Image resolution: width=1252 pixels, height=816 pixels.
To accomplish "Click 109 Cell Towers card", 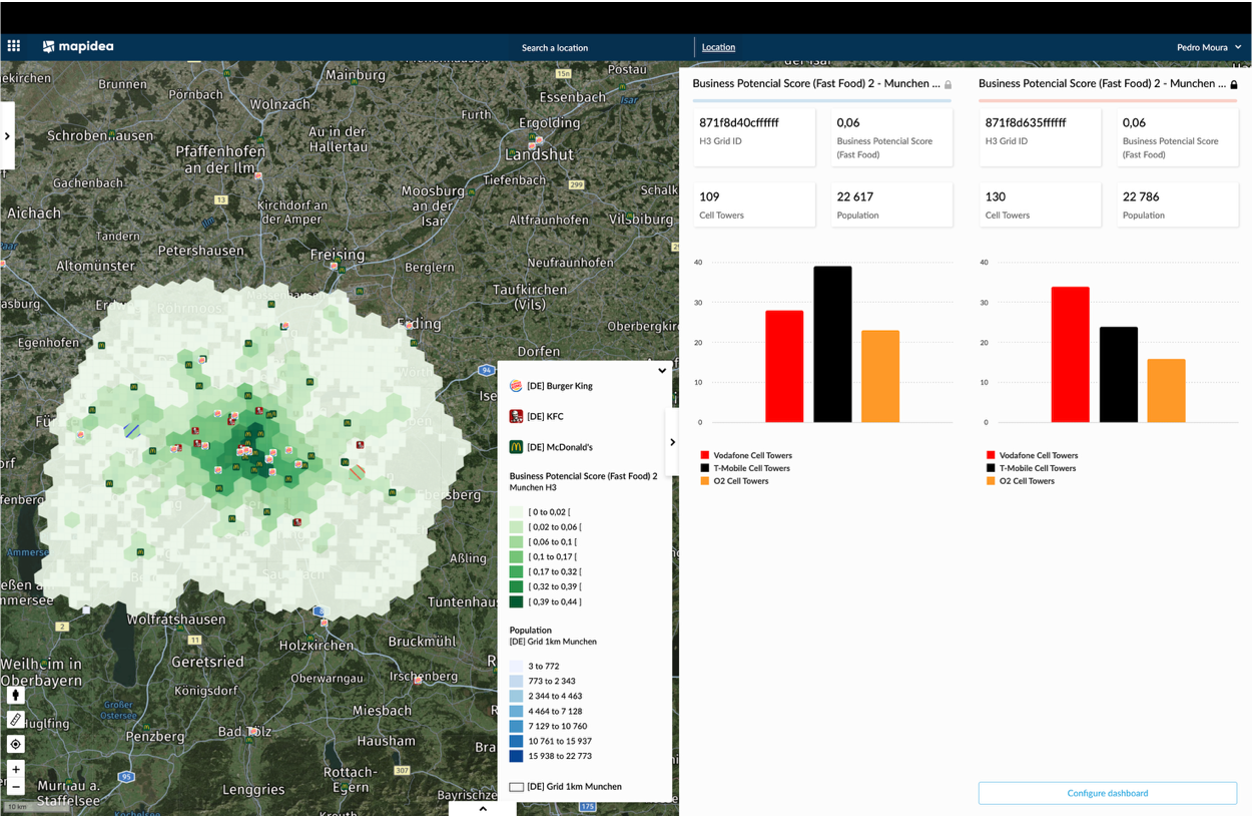I will (754, 204).
